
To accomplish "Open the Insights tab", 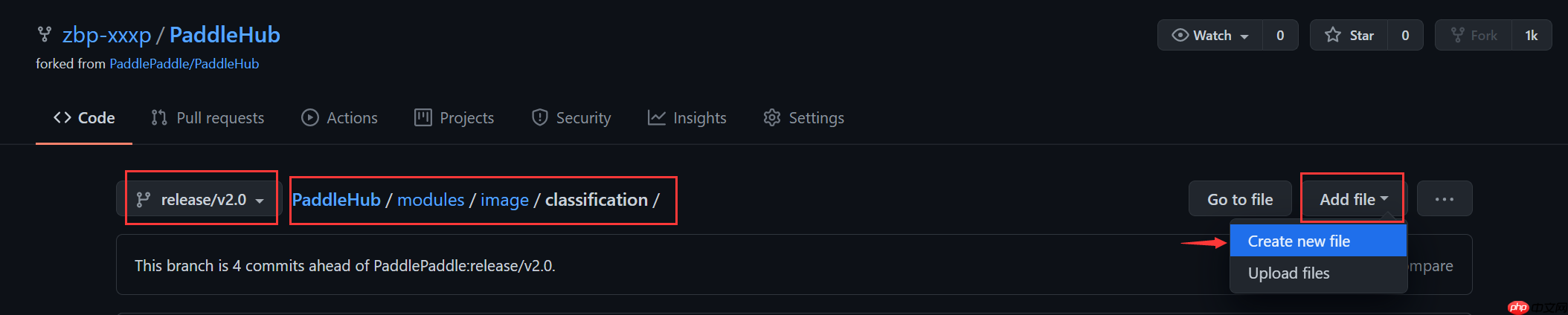I will [x=687, y=117].
